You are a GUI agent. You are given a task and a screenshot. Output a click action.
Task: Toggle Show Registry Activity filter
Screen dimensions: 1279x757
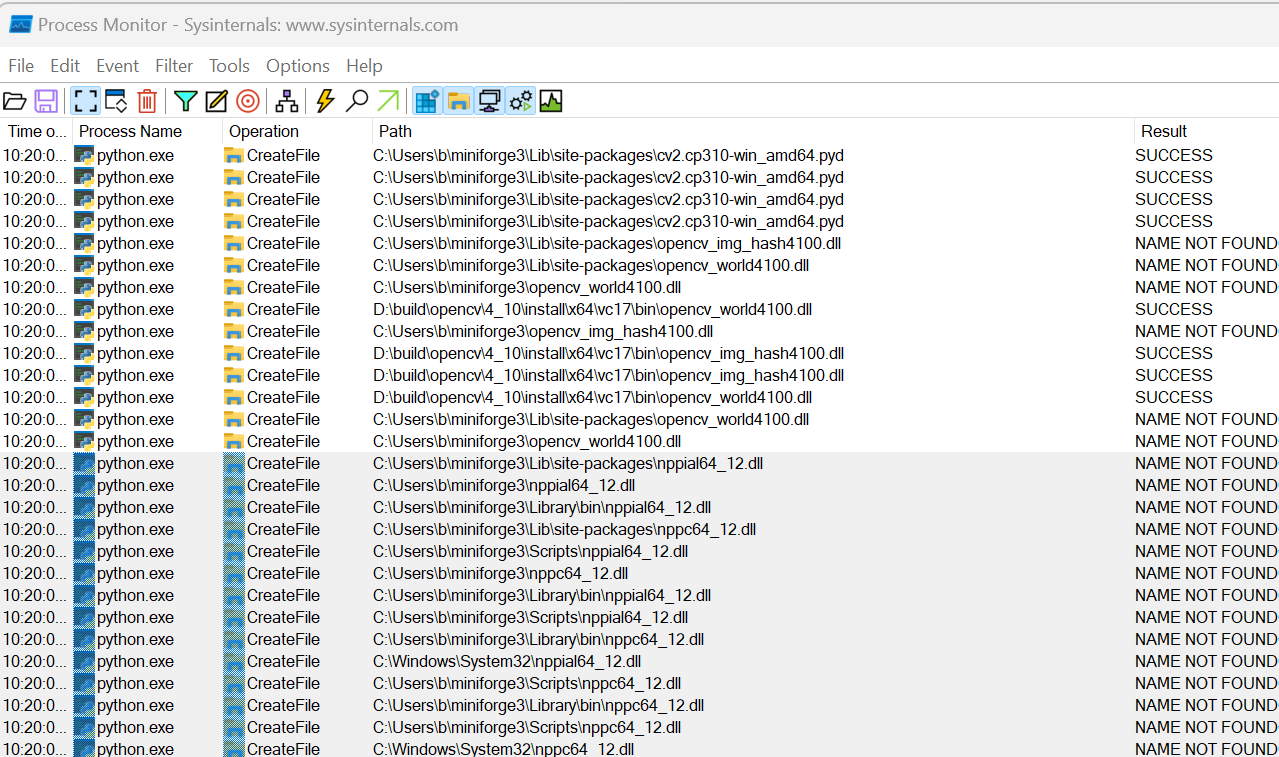(427, 101)
